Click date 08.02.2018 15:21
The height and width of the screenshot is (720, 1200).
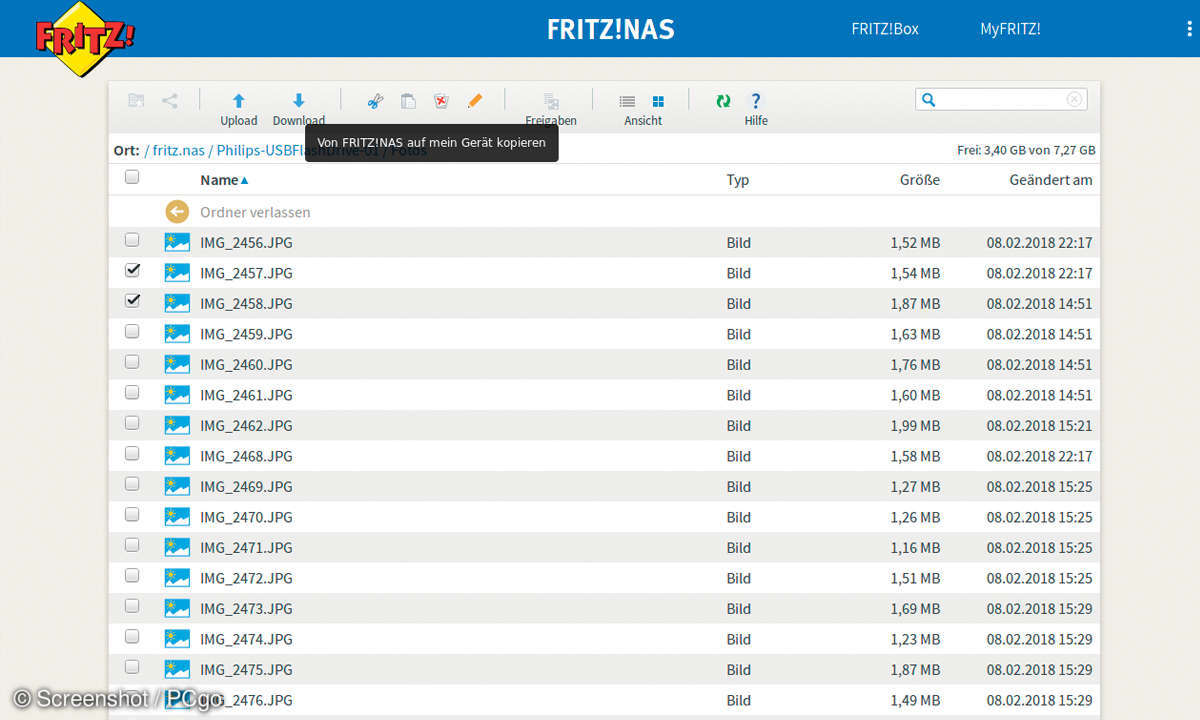pyautogui.click(x=1039, y=426)
